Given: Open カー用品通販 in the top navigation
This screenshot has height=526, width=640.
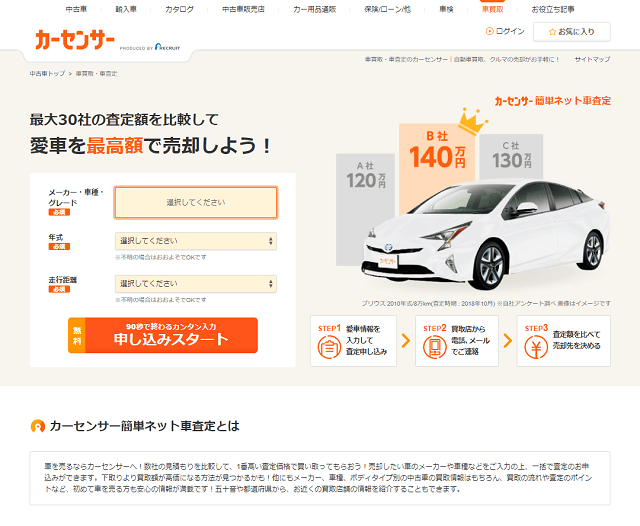Looking at the screenshot, I should [x=314, y=9].
